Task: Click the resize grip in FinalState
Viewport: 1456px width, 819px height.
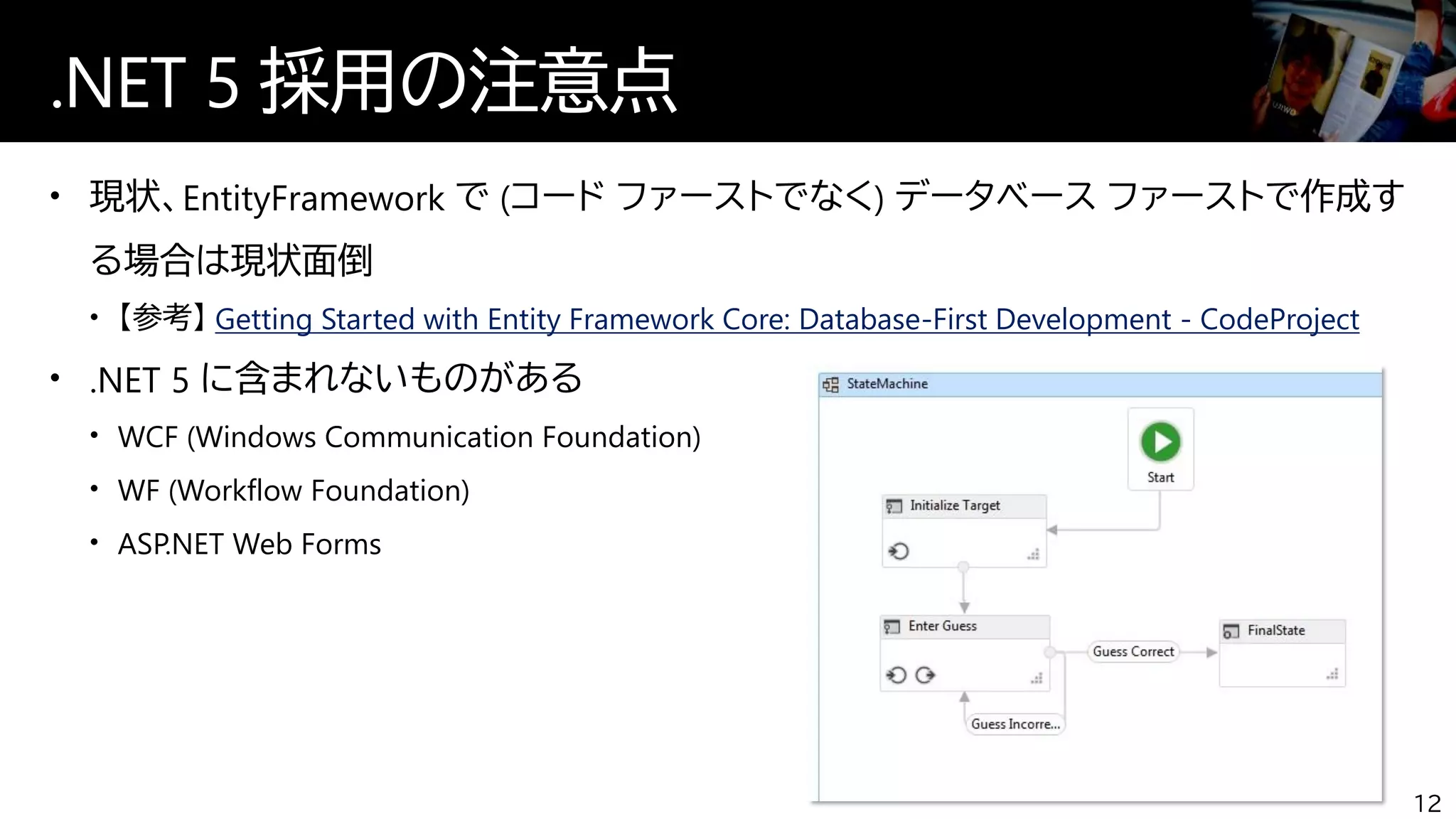Action: point(1332,673)
